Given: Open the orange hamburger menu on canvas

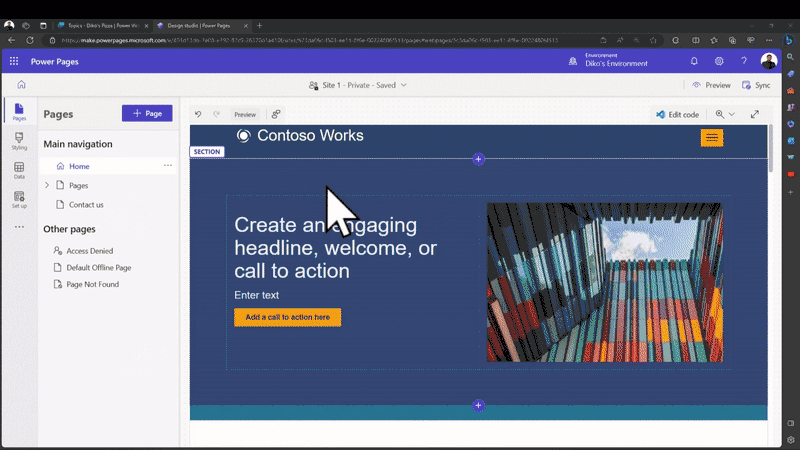Looking at the screenshot, I should pos(712,137).
